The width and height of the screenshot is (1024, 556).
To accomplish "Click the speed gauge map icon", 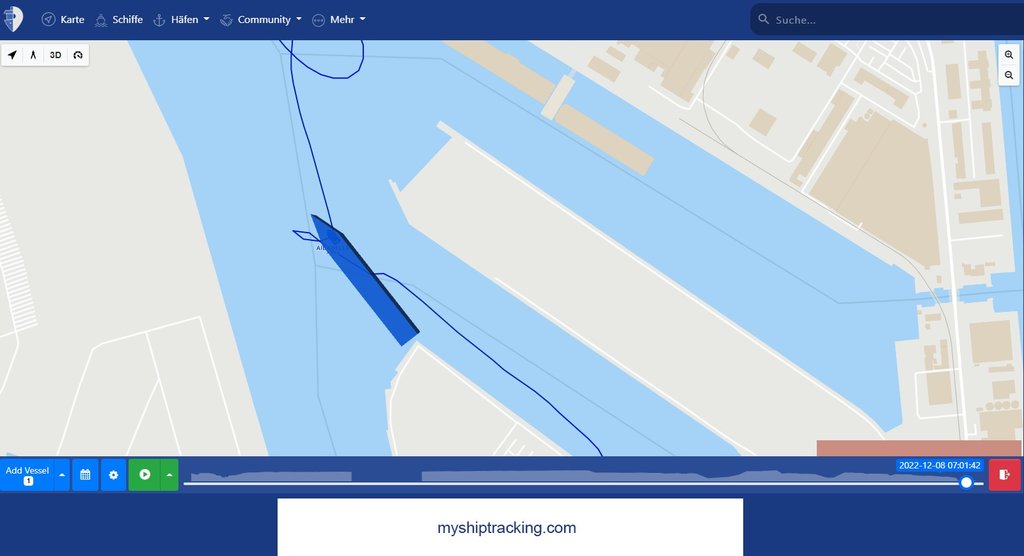I will 78,55.
